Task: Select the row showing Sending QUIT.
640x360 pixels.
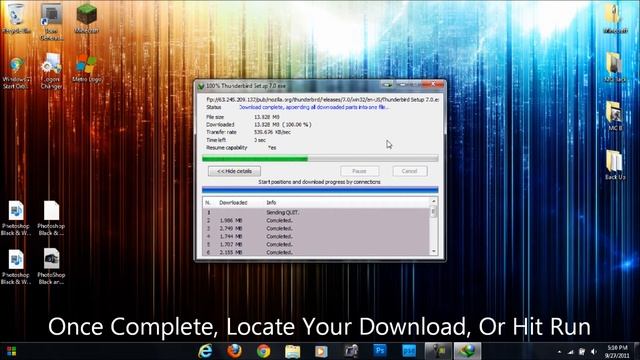Action: 316,212
